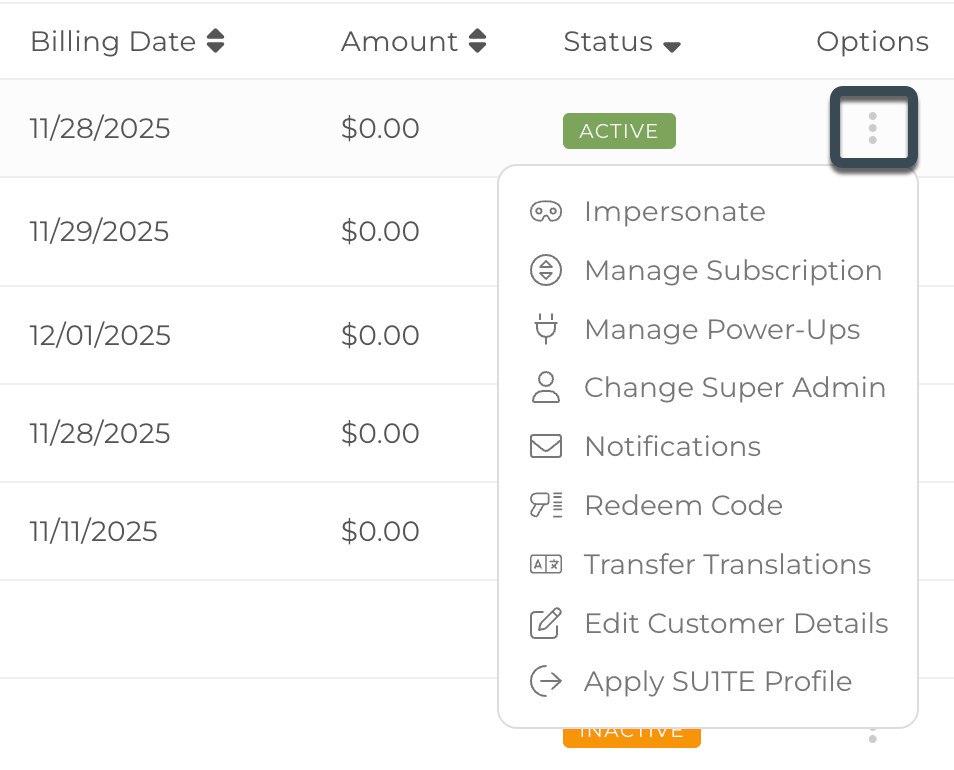This screenshot has height=770, width=954.
Task: Click the Manage Subscription arrows icon
Action: coord(546,271)
